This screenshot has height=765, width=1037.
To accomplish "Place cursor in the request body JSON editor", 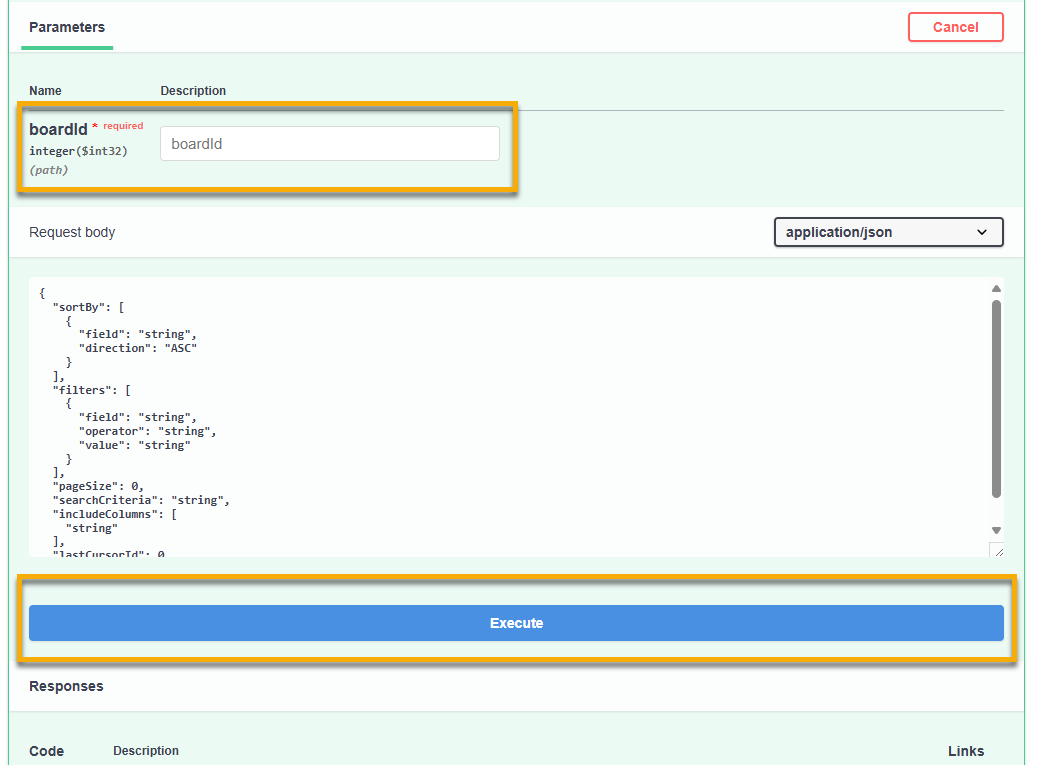I will (450, 420).
